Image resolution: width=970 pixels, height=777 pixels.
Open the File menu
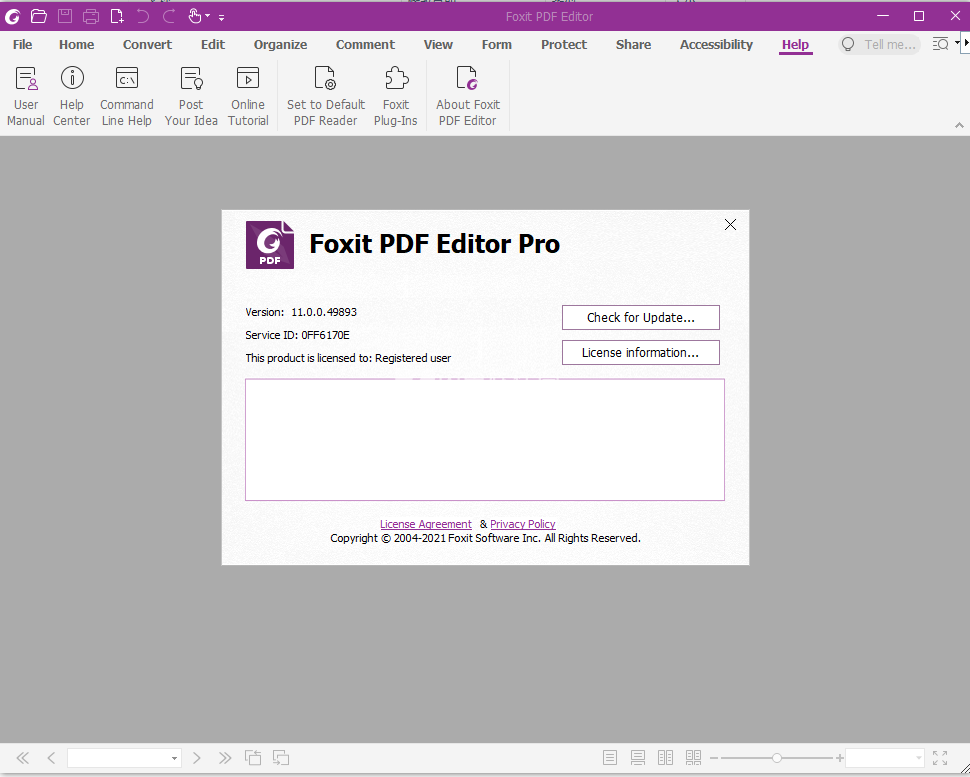point(23,45)
